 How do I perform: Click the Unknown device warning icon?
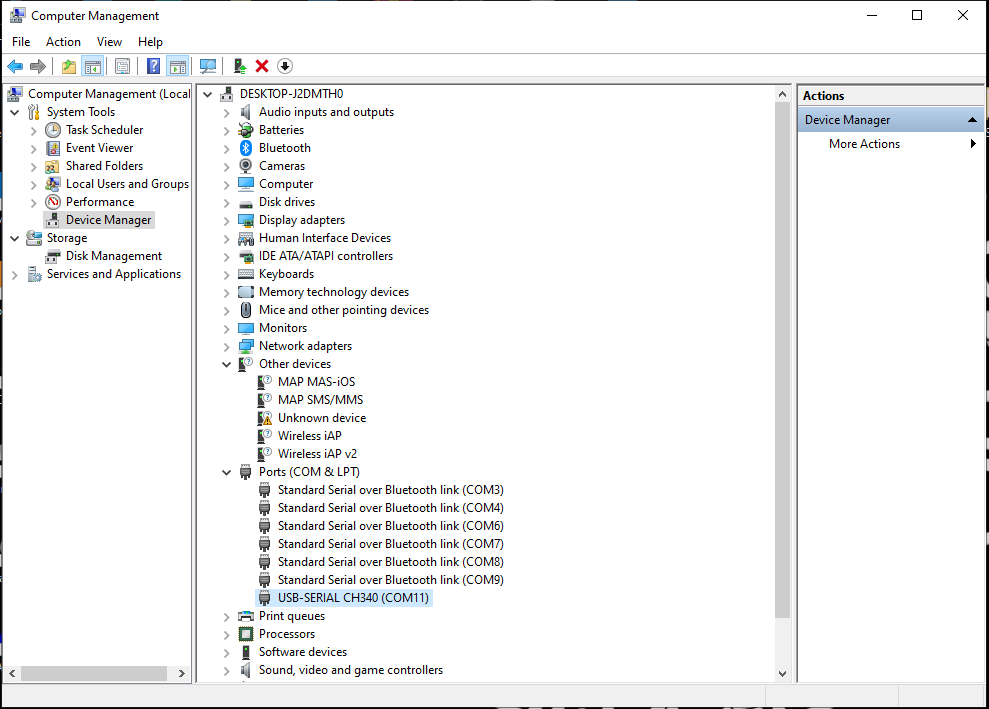[x=265, y=418]
